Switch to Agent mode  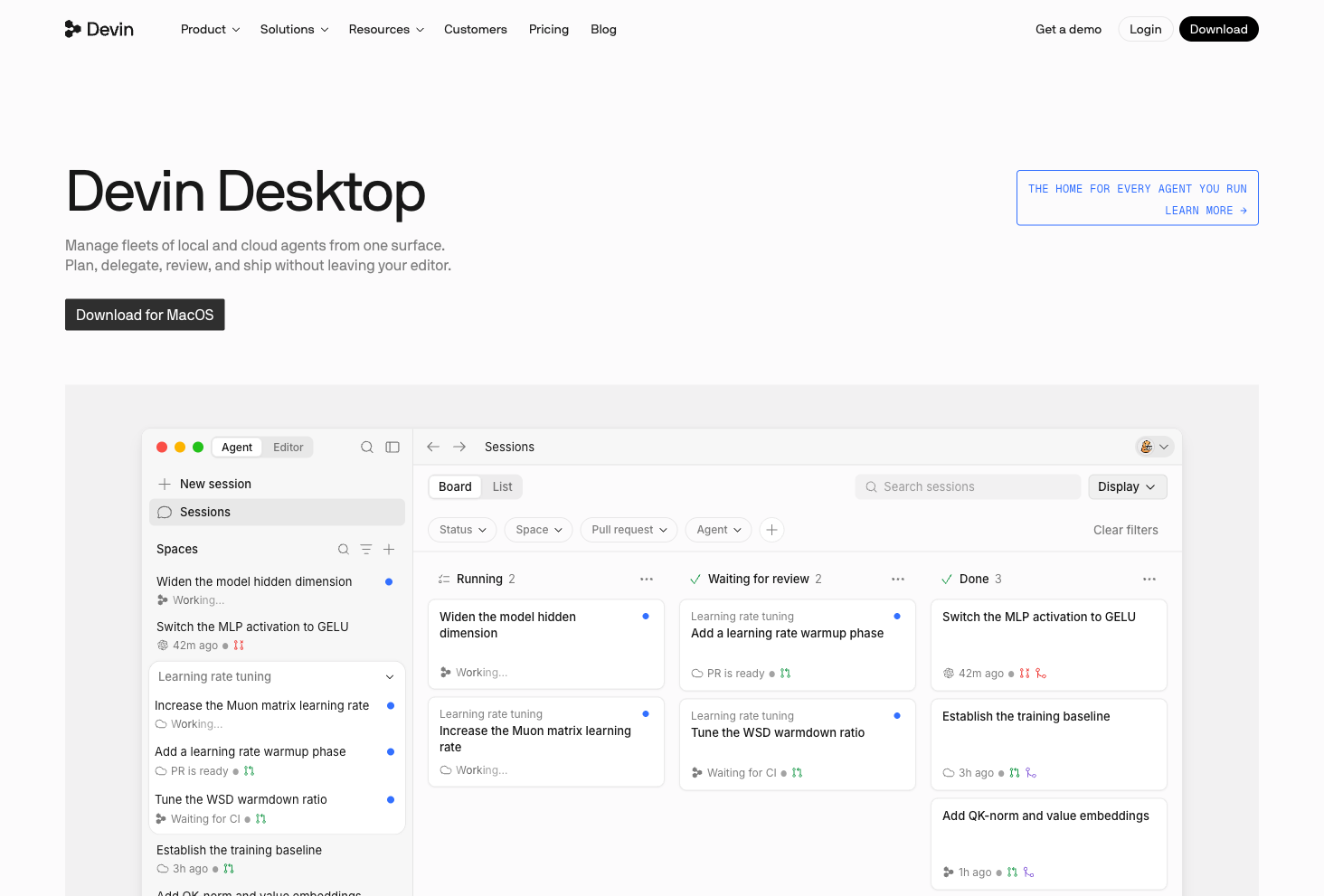click(x=237, y=447)
